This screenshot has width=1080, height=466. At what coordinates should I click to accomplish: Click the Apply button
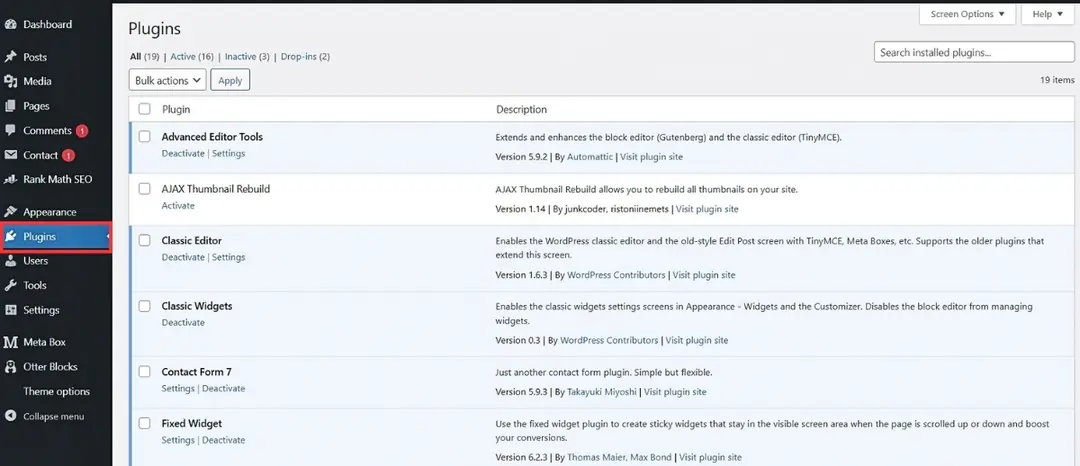click(x=230, y=81)
